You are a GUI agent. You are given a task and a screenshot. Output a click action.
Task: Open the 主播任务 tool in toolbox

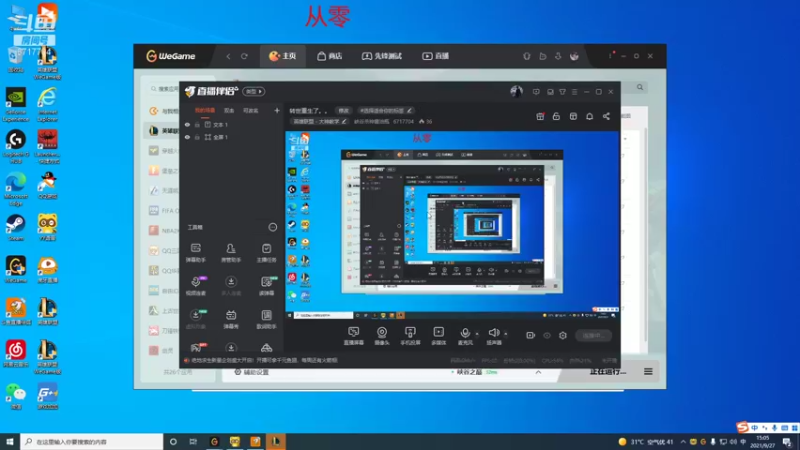tap(266, 253)
